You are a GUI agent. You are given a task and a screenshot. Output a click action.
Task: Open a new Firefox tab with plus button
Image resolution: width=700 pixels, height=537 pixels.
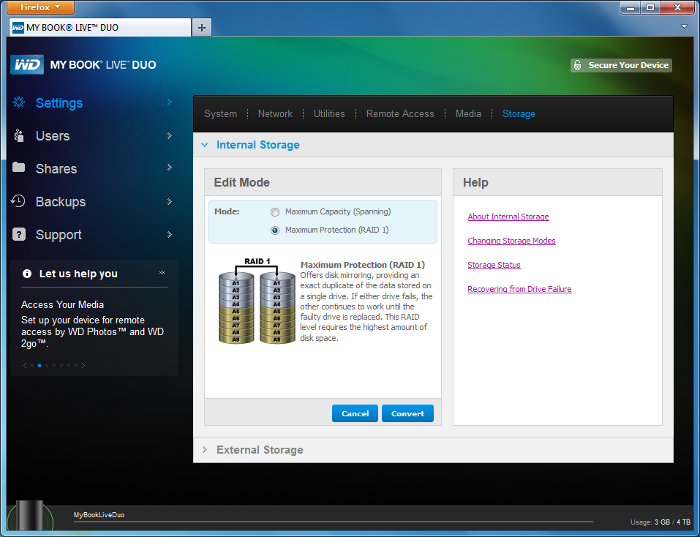[202, 28]
